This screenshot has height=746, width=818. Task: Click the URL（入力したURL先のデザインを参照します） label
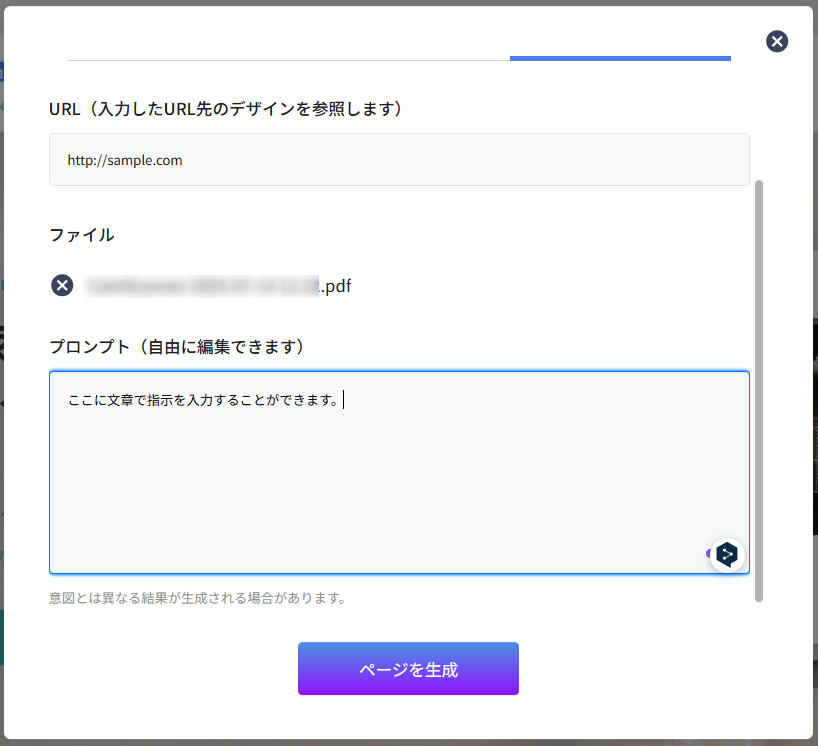coord(226,109)
